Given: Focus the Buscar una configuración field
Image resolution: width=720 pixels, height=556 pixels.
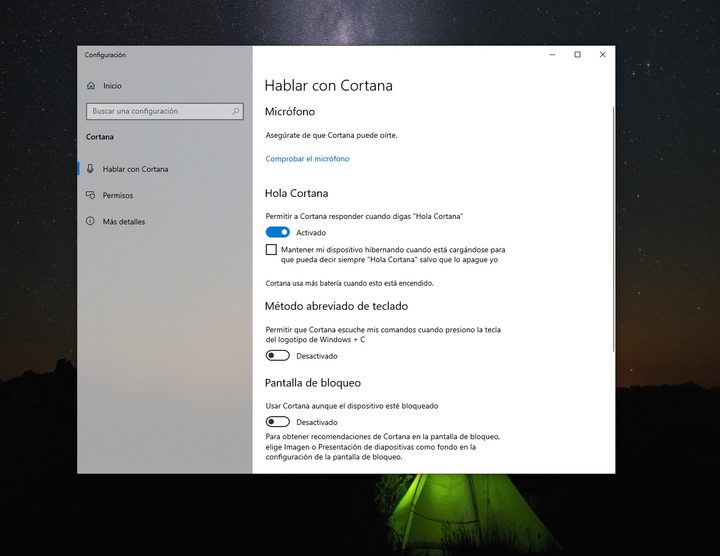Looking at the screenshot, I should 164,111.
